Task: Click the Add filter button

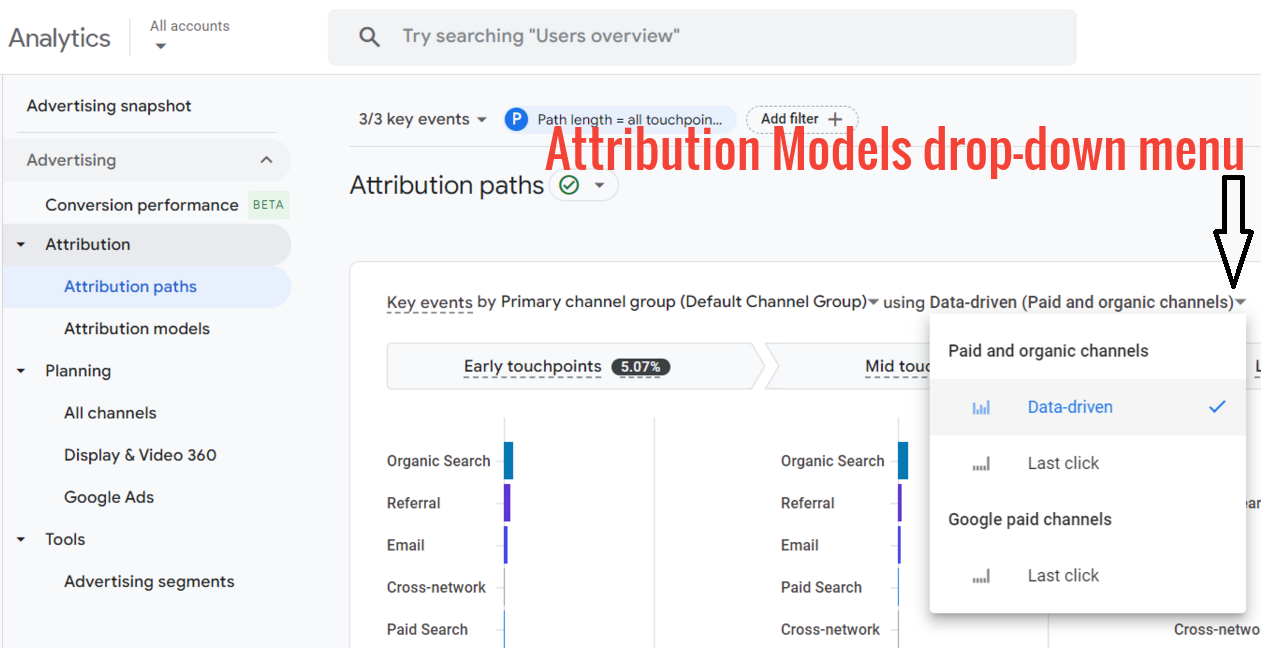Action: click(x=800, y=118)
